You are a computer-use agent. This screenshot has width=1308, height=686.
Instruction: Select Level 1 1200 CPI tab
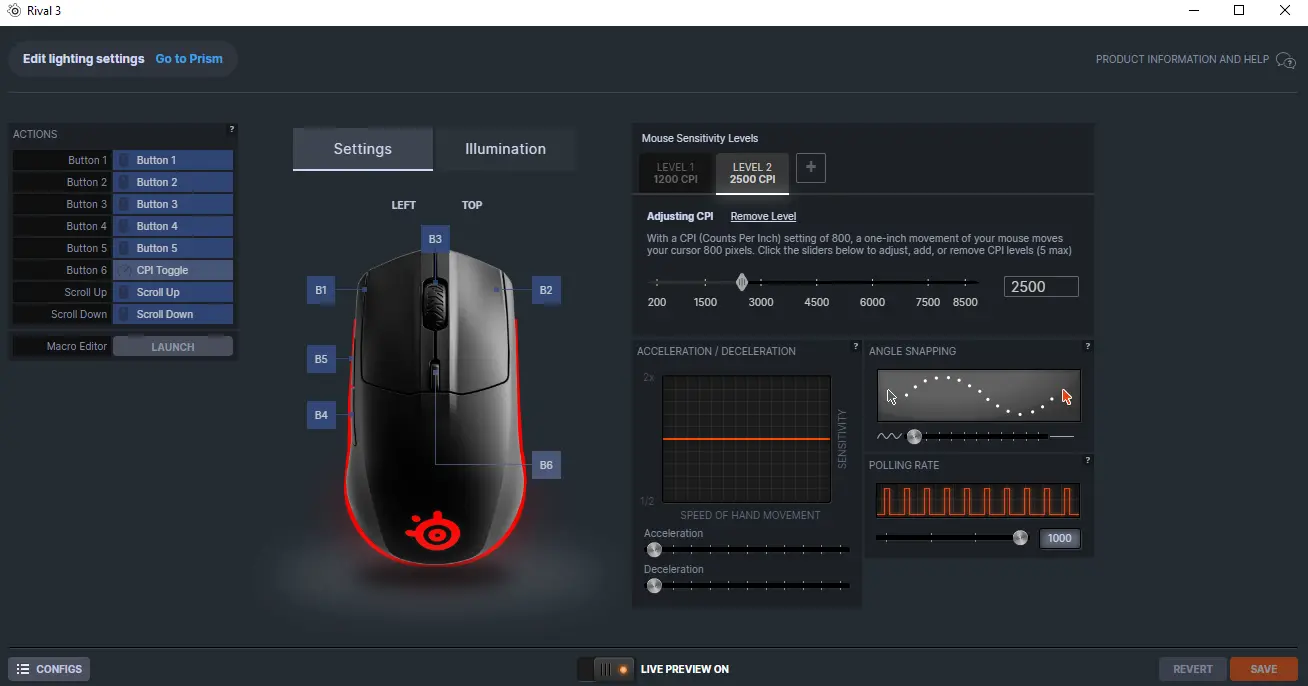click(675, 173)
